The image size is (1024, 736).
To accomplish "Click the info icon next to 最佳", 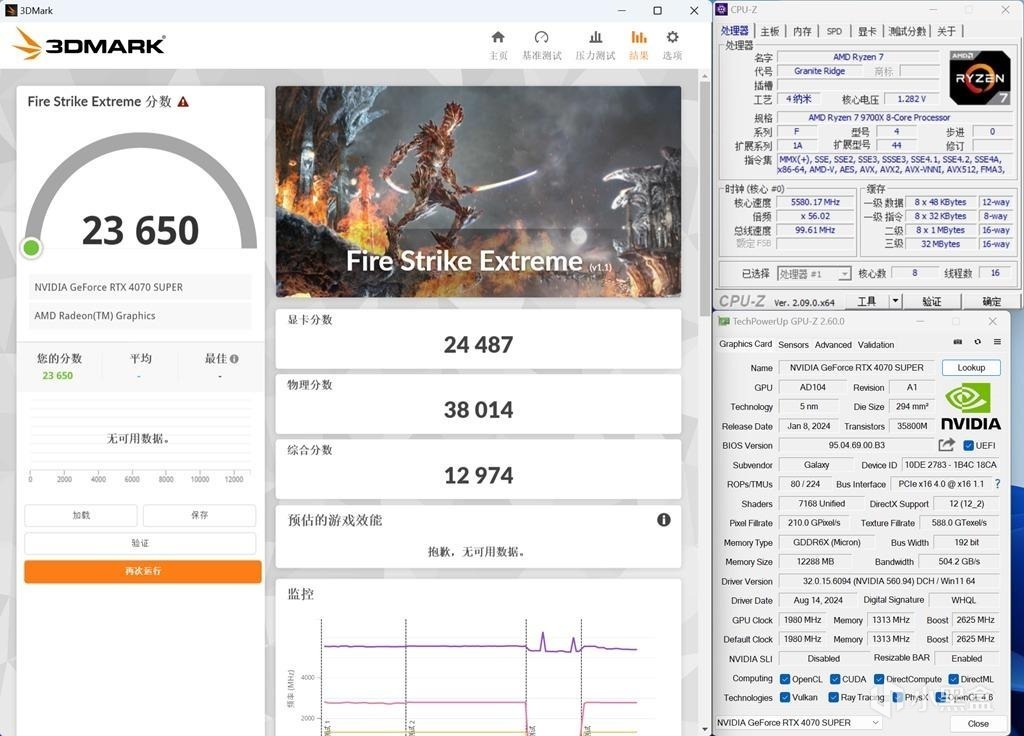I will (x=234, y=359).
